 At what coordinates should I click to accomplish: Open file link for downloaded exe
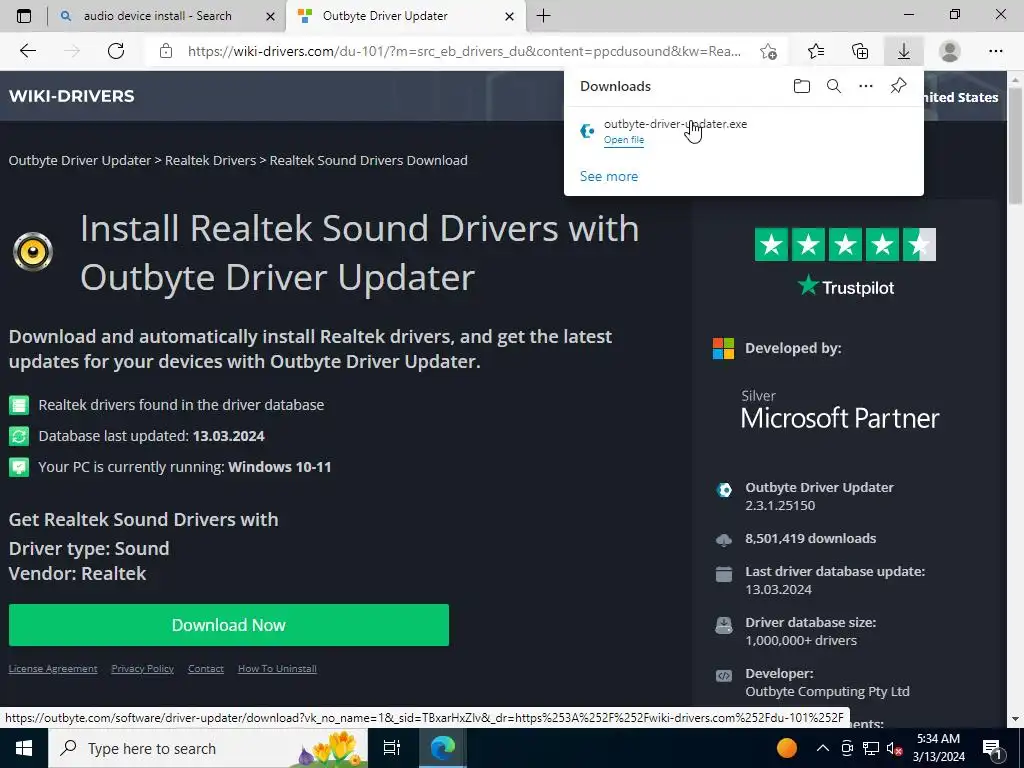pyautogui.click(x=624, y=140)
